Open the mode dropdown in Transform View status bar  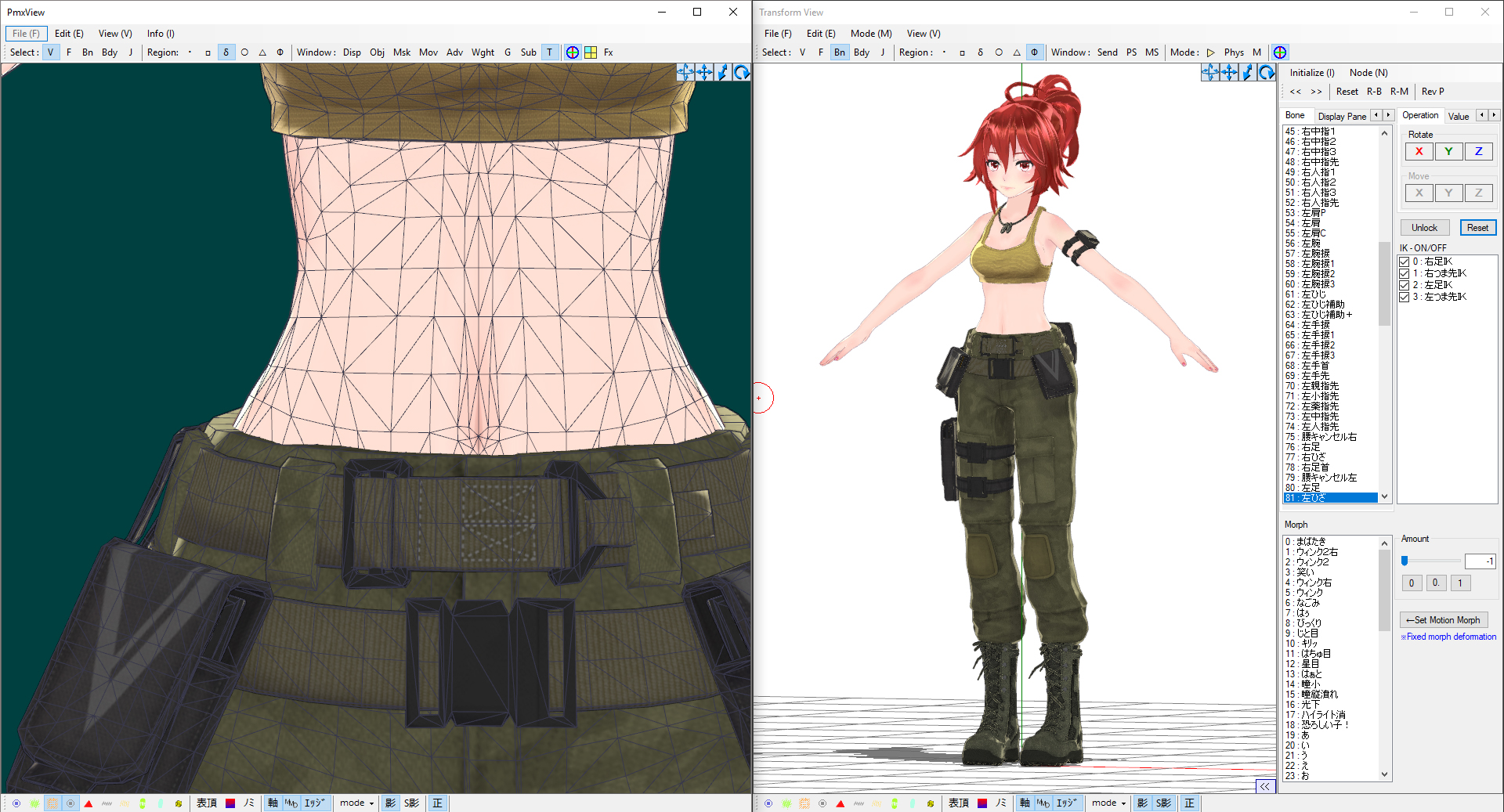click(x=1108, y=803)
